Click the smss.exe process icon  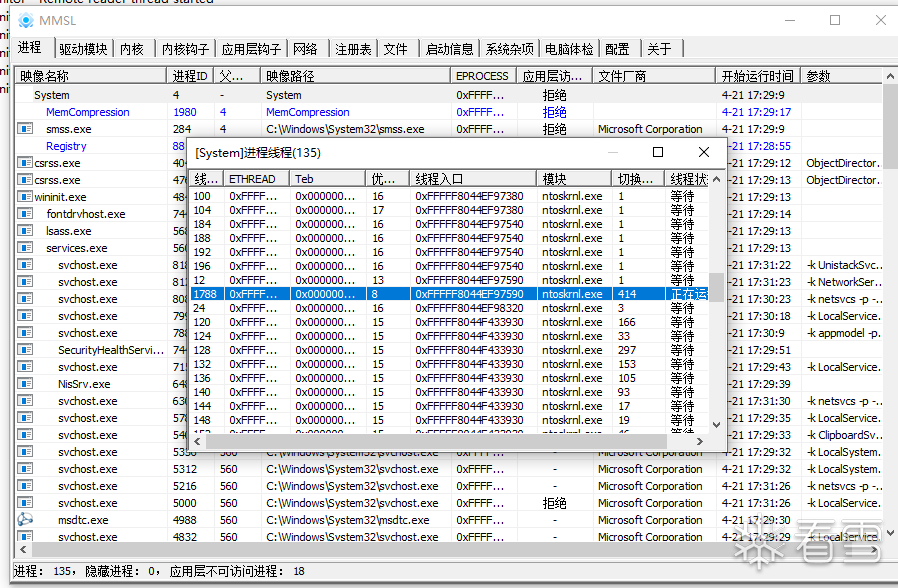pyautogui.click(x=25, y=129)
